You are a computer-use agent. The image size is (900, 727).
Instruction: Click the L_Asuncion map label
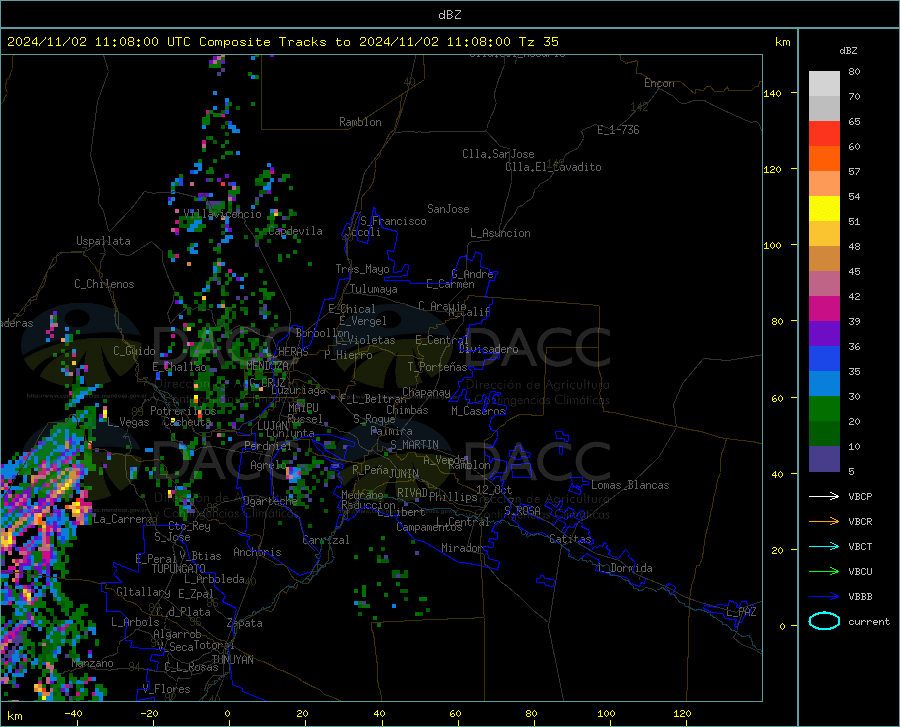pyautogui.click(x=500, y=233)
